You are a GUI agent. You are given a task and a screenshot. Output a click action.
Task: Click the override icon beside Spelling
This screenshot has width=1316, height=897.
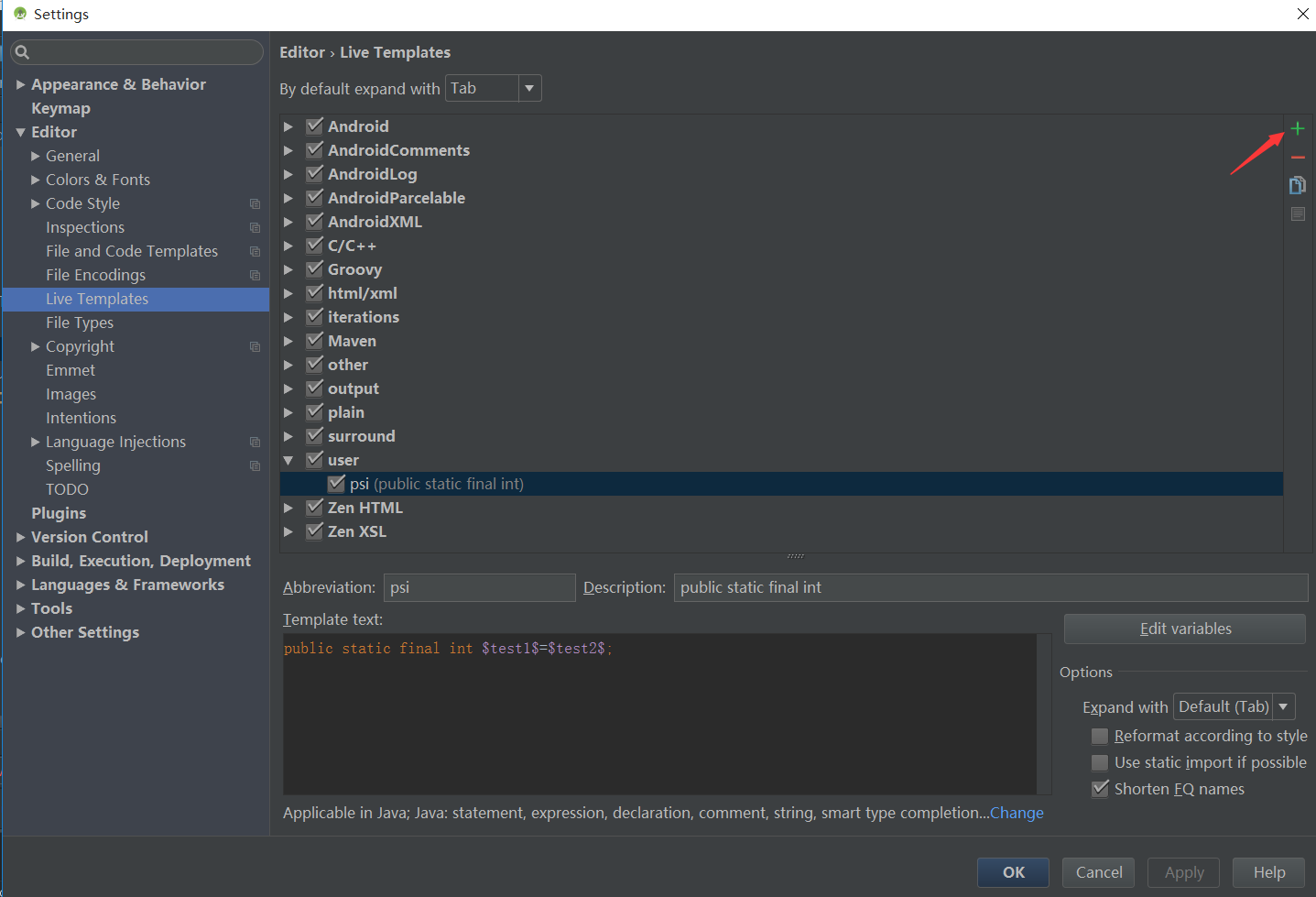tap(255, 465)
